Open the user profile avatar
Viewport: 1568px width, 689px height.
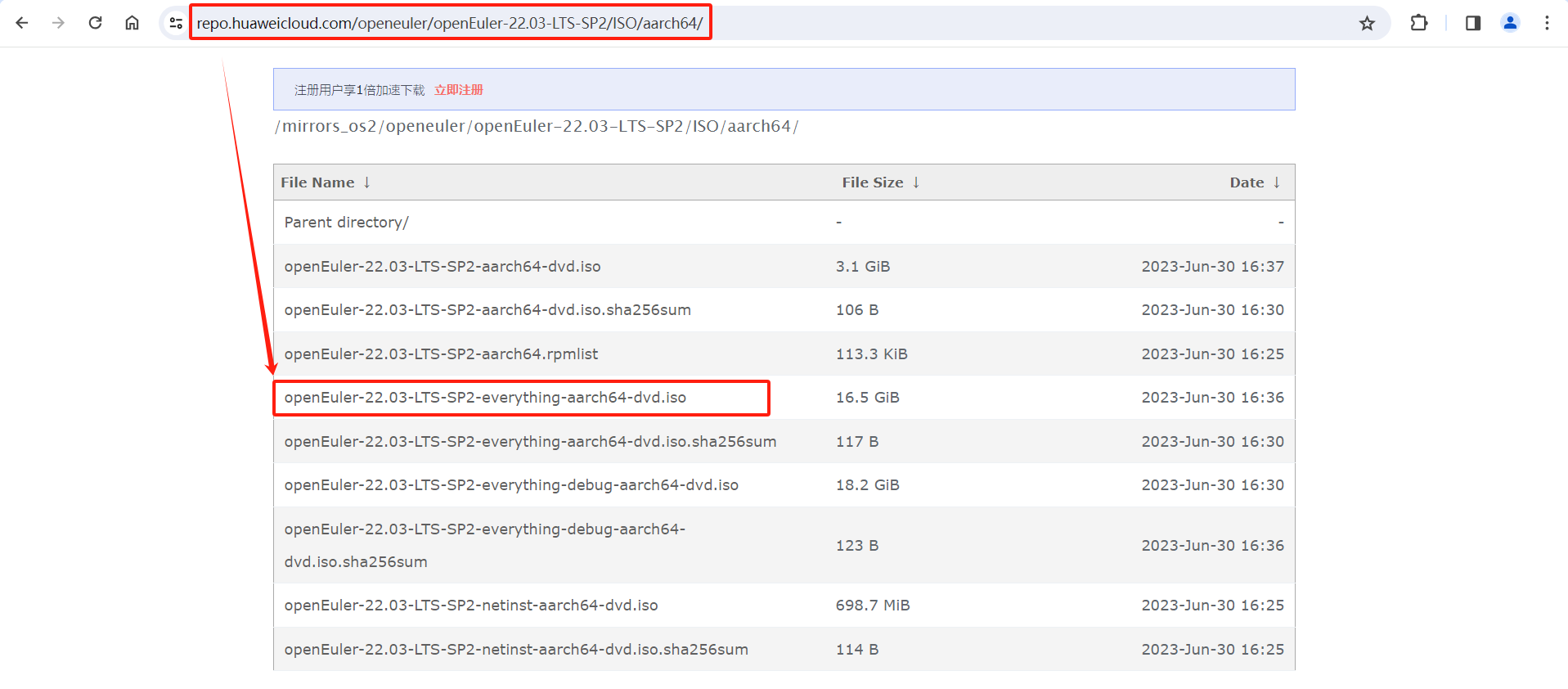[1510, 23]
